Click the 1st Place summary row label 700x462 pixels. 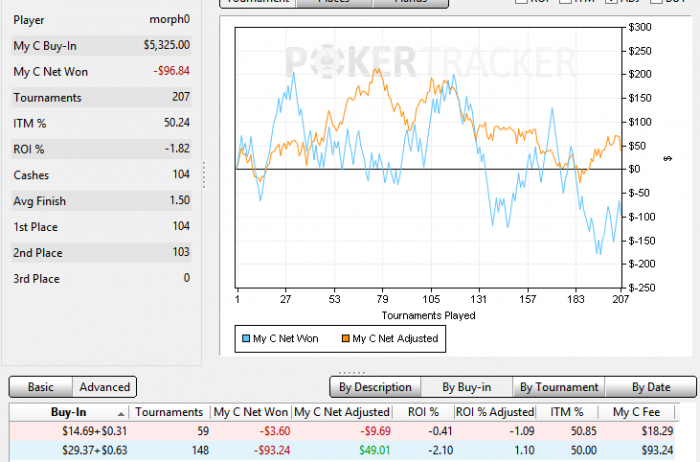click(35, 227)
